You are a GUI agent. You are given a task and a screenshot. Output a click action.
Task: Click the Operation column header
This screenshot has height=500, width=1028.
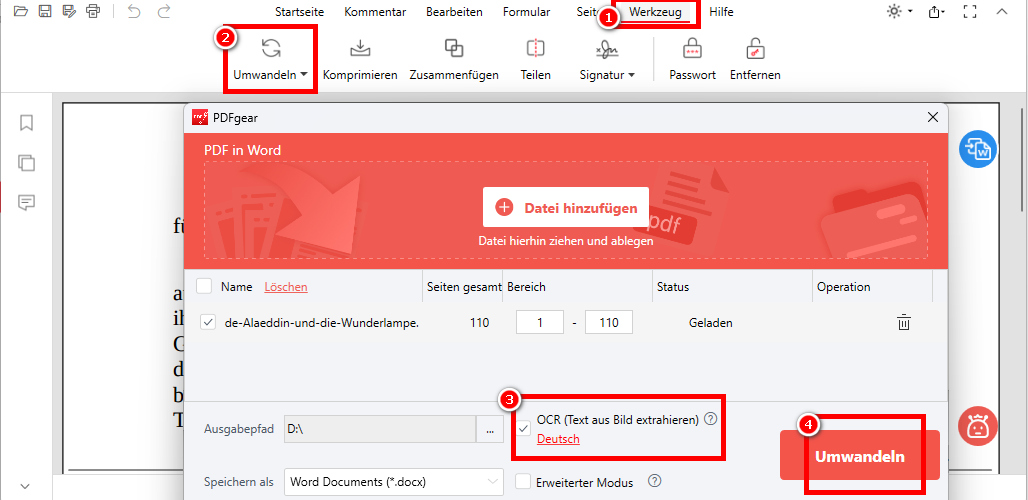point(844,286)
